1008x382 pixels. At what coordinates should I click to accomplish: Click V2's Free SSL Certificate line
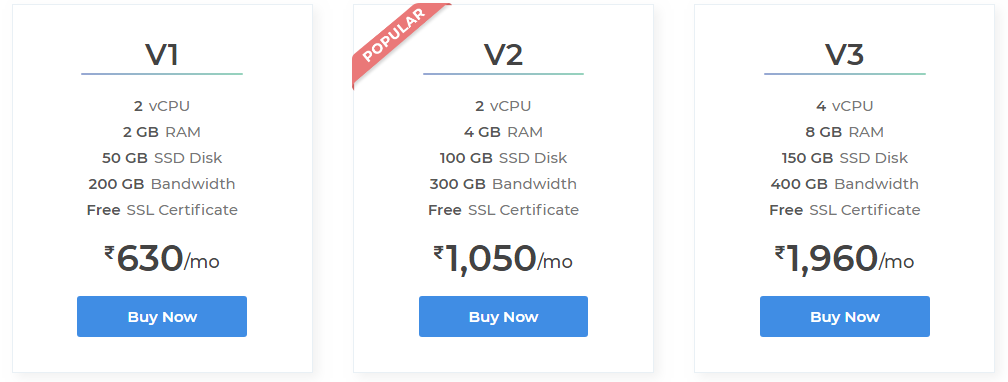pos(503,210)
